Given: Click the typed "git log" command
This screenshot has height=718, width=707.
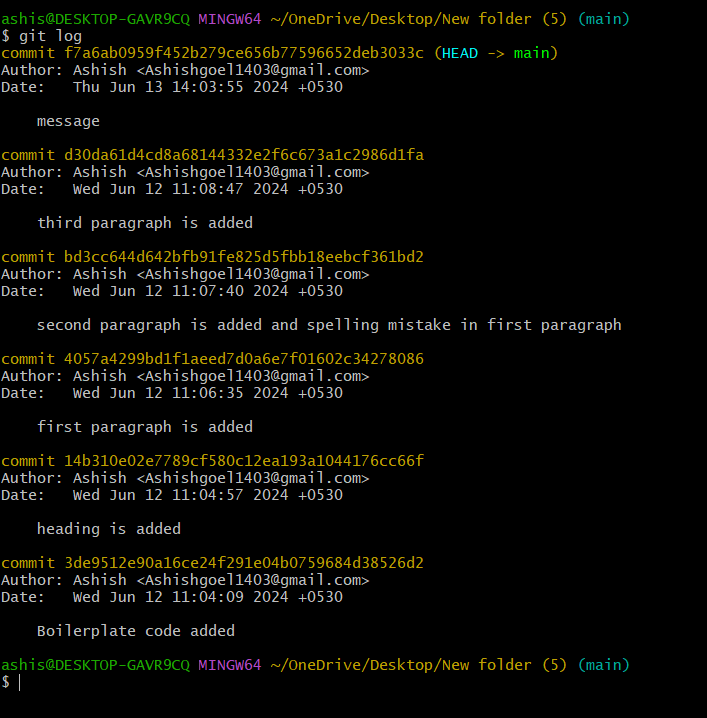Looking at the screenshot, I should pyautogui.click(x=50, y=36).
